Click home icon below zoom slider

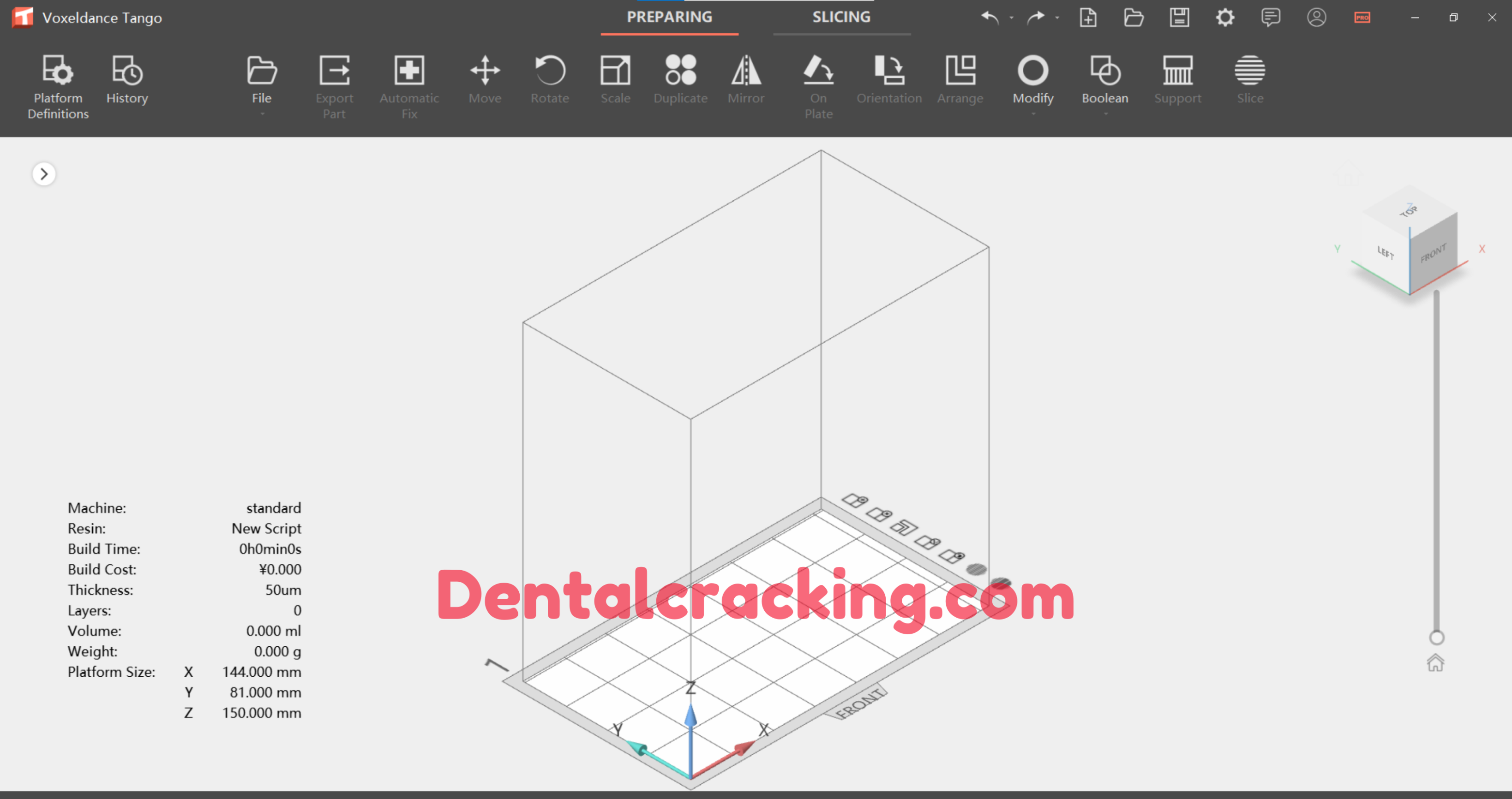(1436, 663)
